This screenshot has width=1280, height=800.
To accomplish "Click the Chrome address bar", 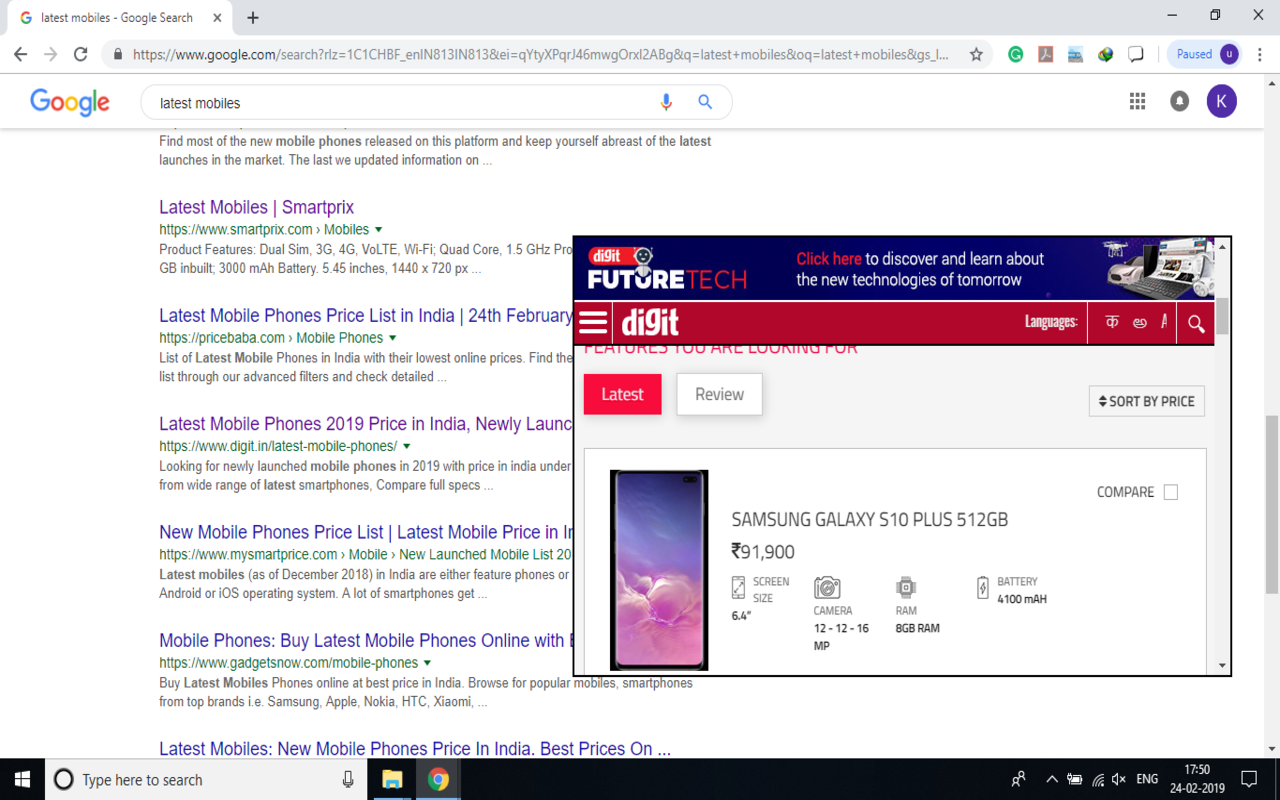I will 540,55.
